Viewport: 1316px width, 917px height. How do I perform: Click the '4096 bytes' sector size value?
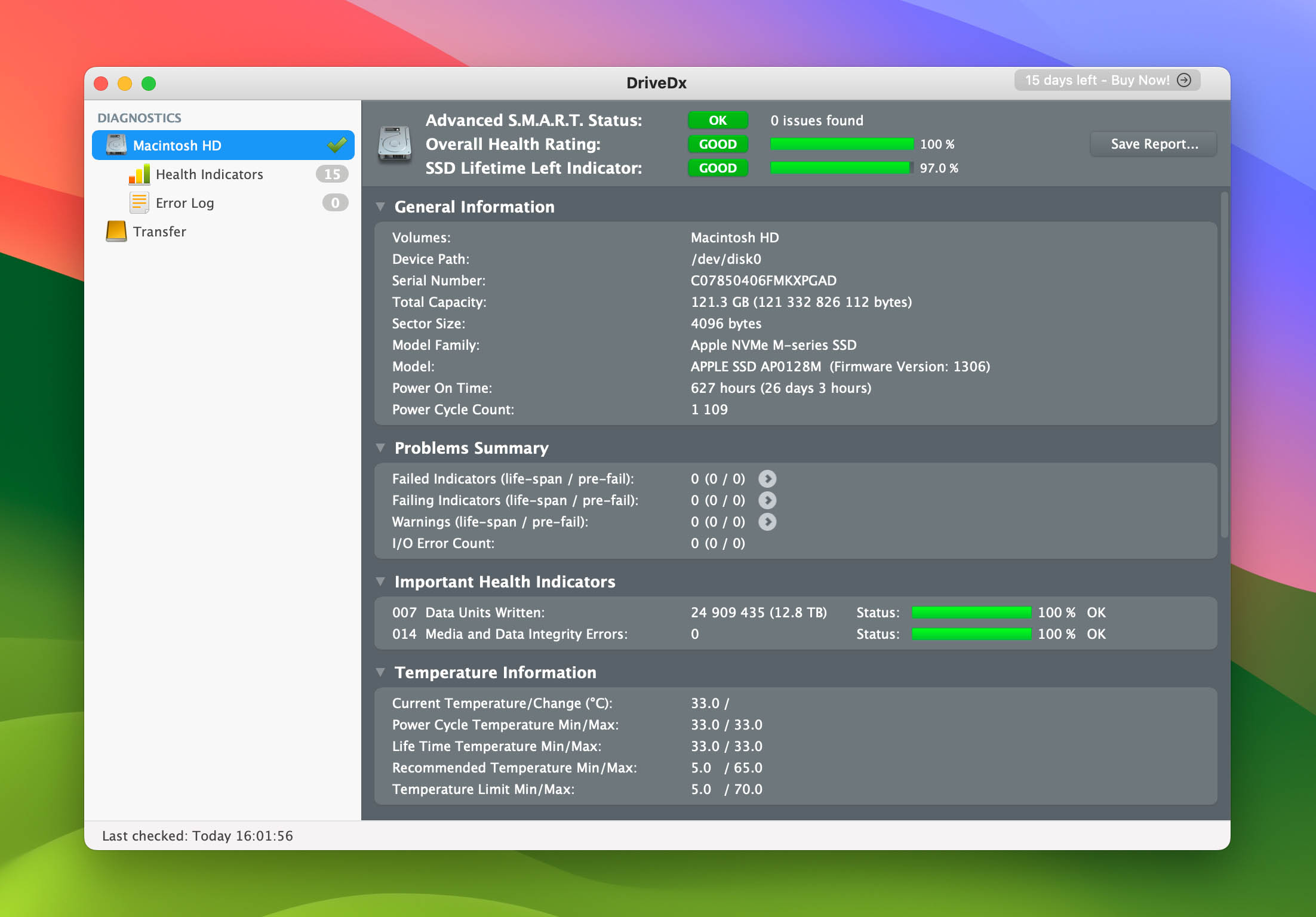(x=725, y=324)
